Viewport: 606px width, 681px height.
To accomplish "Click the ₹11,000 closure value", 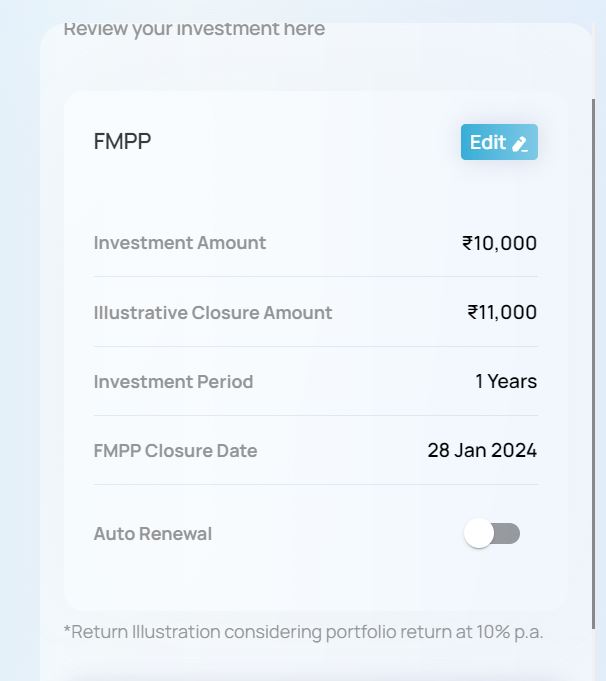I will tap(502, 312).
